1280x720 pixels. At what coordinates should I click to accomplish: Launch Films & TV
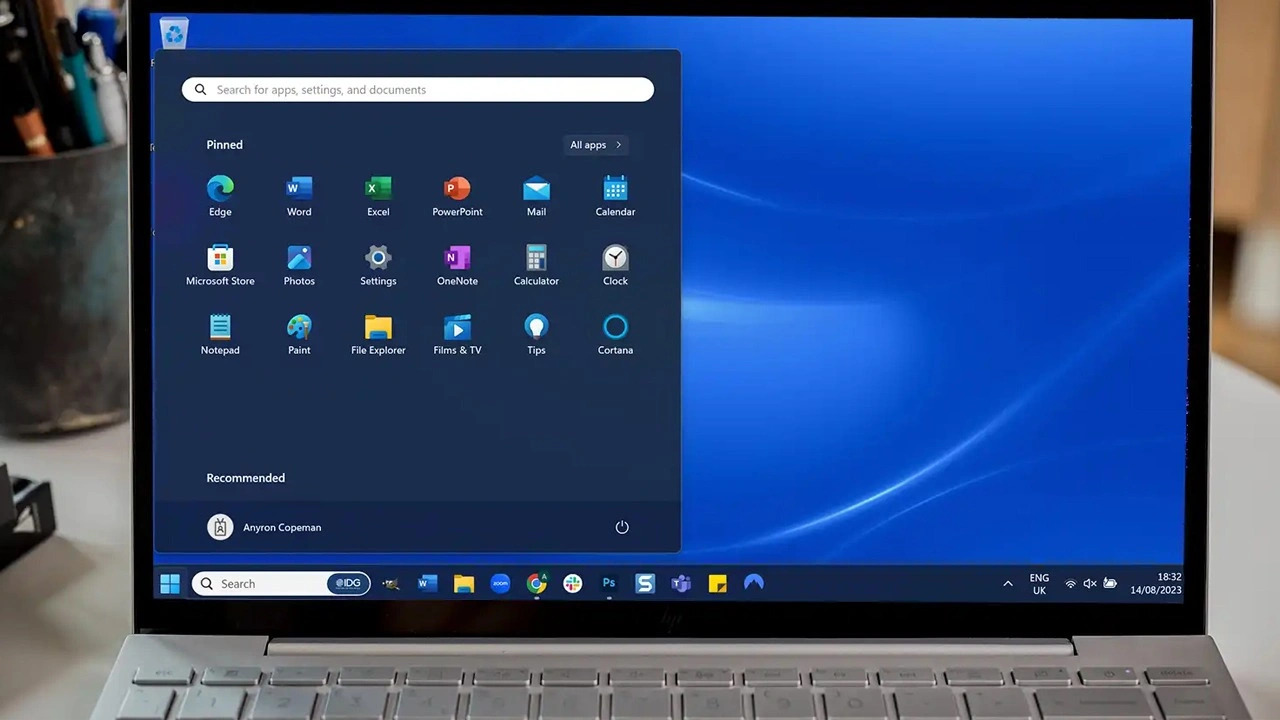(x=457, y=334)
